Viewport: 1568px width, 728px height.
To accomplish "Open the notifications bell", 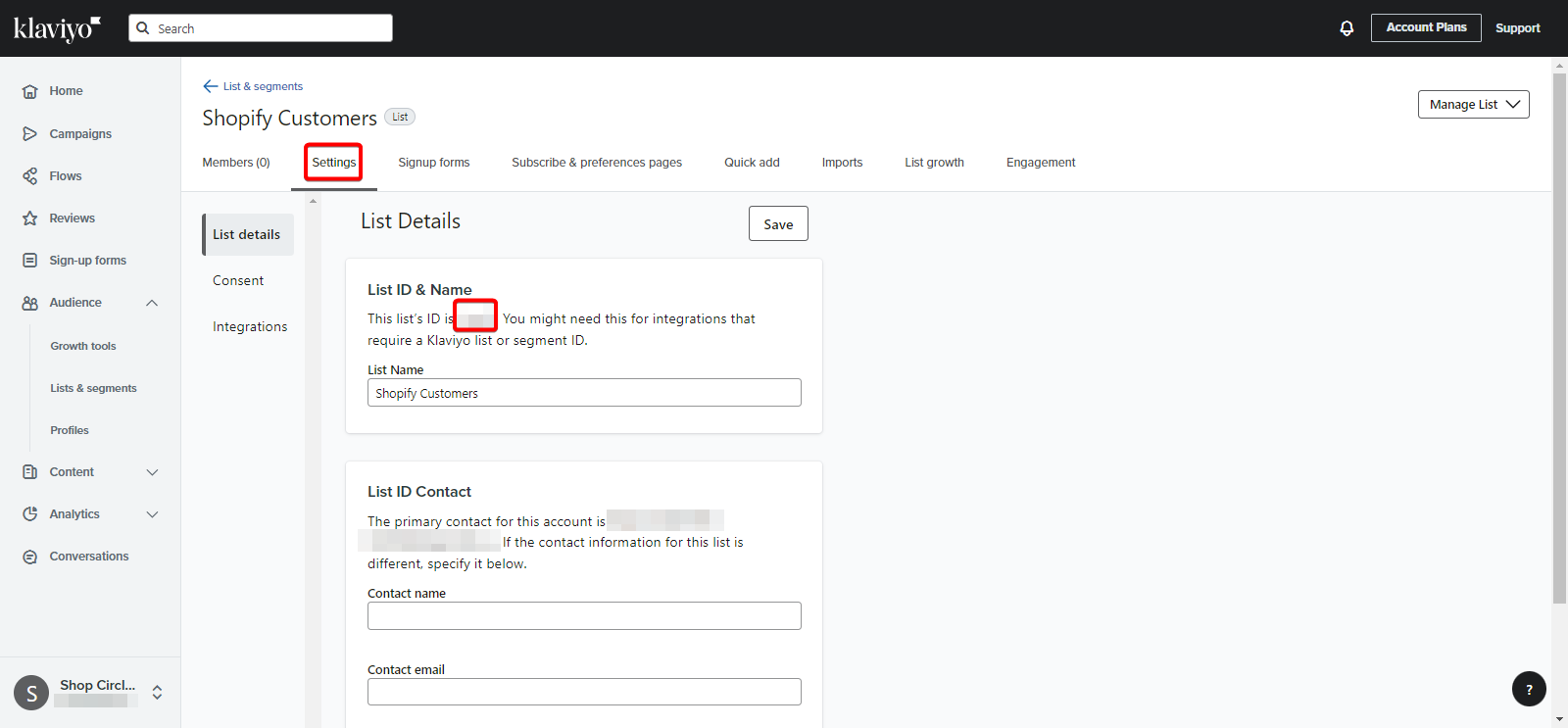I will [x=1347, y=28].
